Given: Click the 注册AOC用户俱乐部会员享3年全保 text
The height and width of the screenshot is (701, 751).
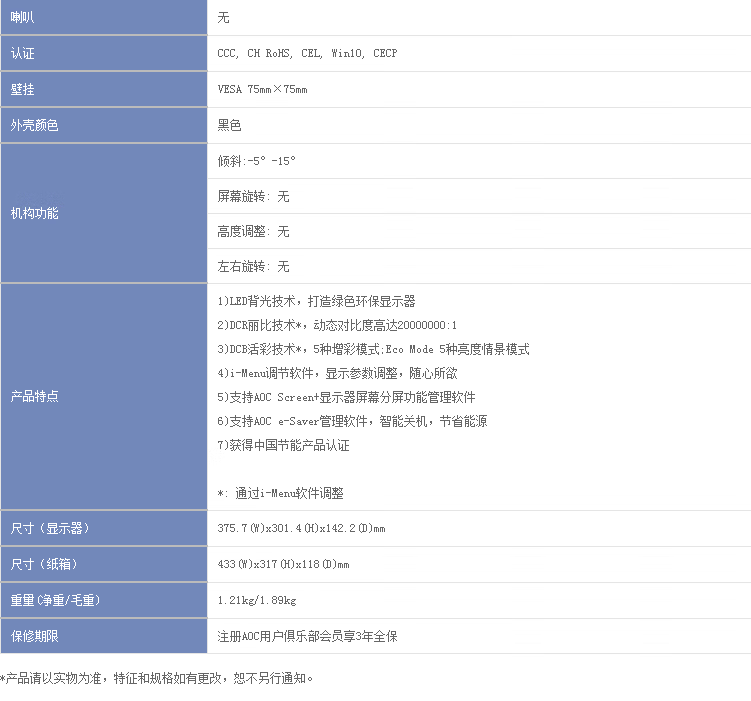Looking at the screenshot, I should point(307,636).
